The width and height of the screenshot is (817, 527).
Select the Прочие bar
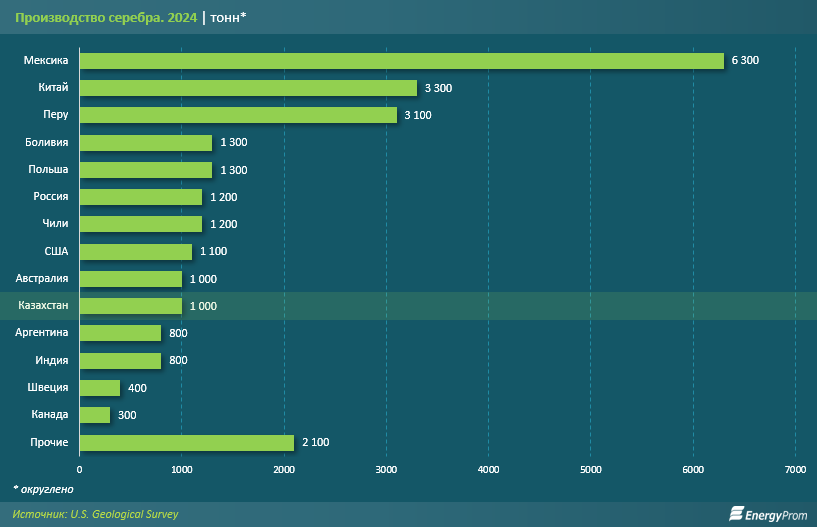186,442
